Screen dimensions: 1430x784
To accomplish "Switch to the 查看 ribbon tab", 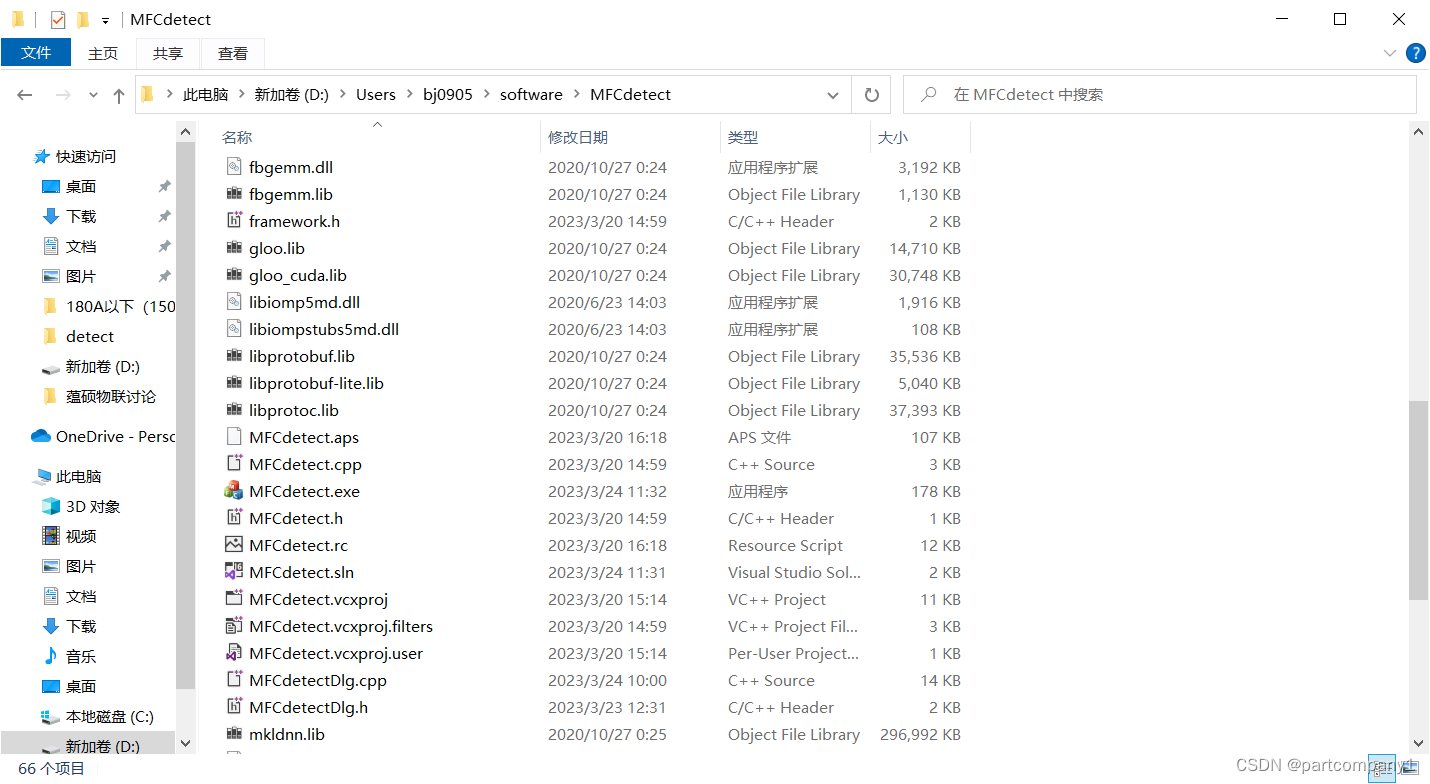I will (x=233, y=53).
